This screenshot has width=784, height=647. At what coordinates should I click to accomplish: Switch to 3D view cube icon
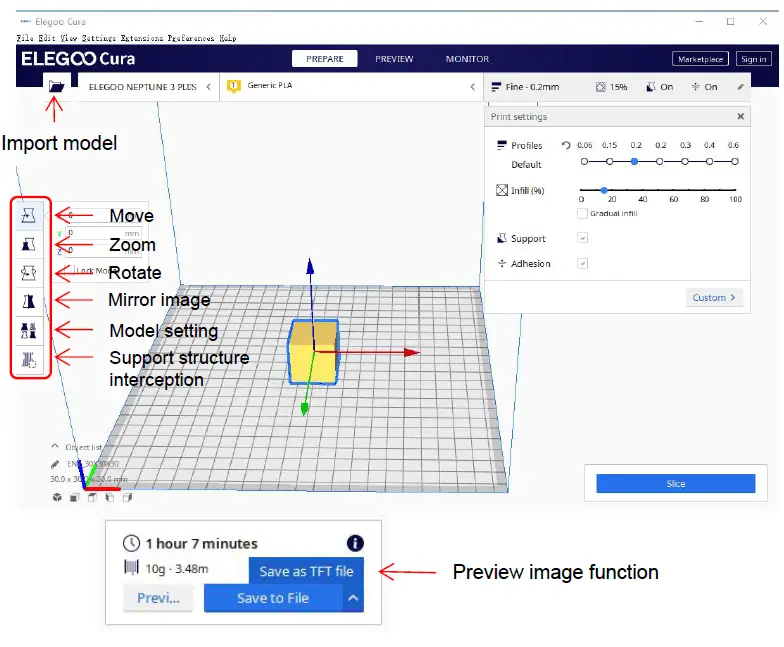[57, 497]
